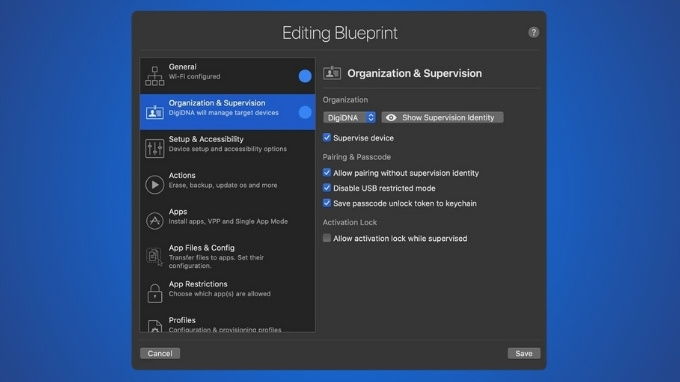Select the Actions section in sidebar
Image resolution: width=680 pixels, height=382 pixels.
[228, 184]
